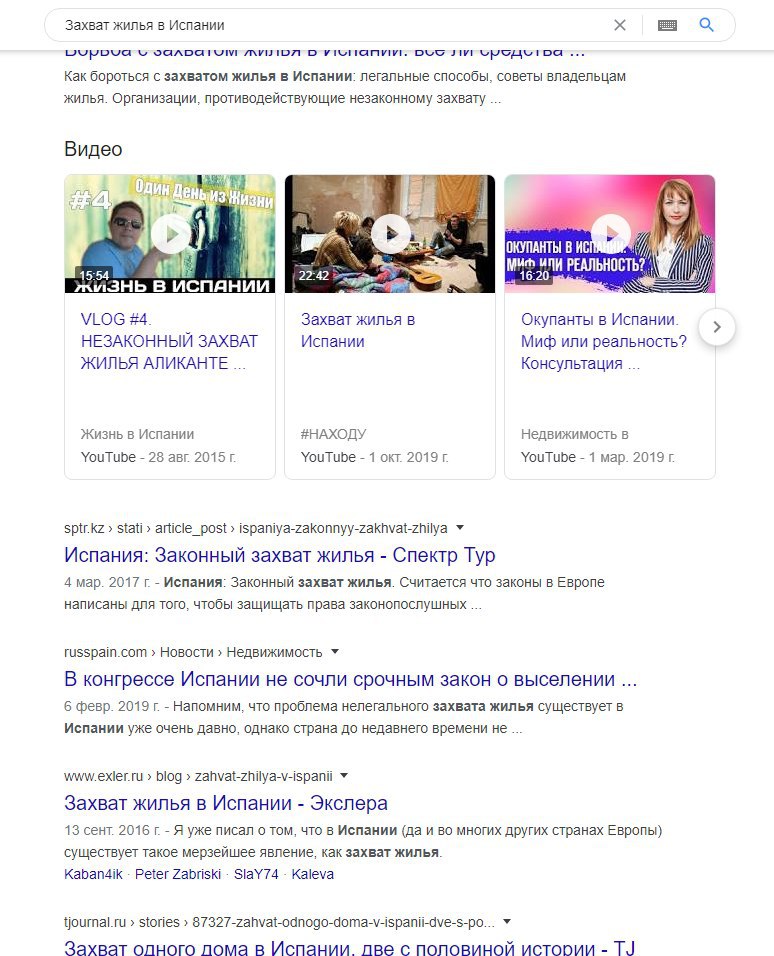Expand the sptr.kz result options arrow
The image size is (774, 956).
pyautogui.click(x=460, y=527)
